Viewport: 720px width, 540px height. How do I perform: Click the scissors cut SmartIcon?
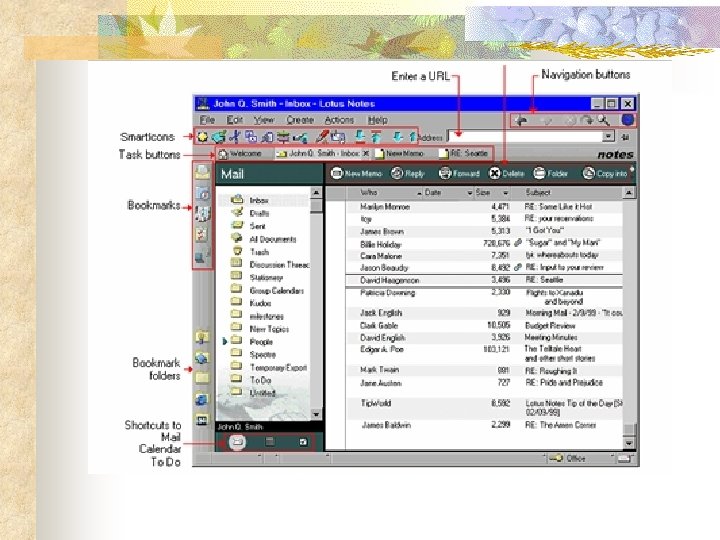coord(235,136)
